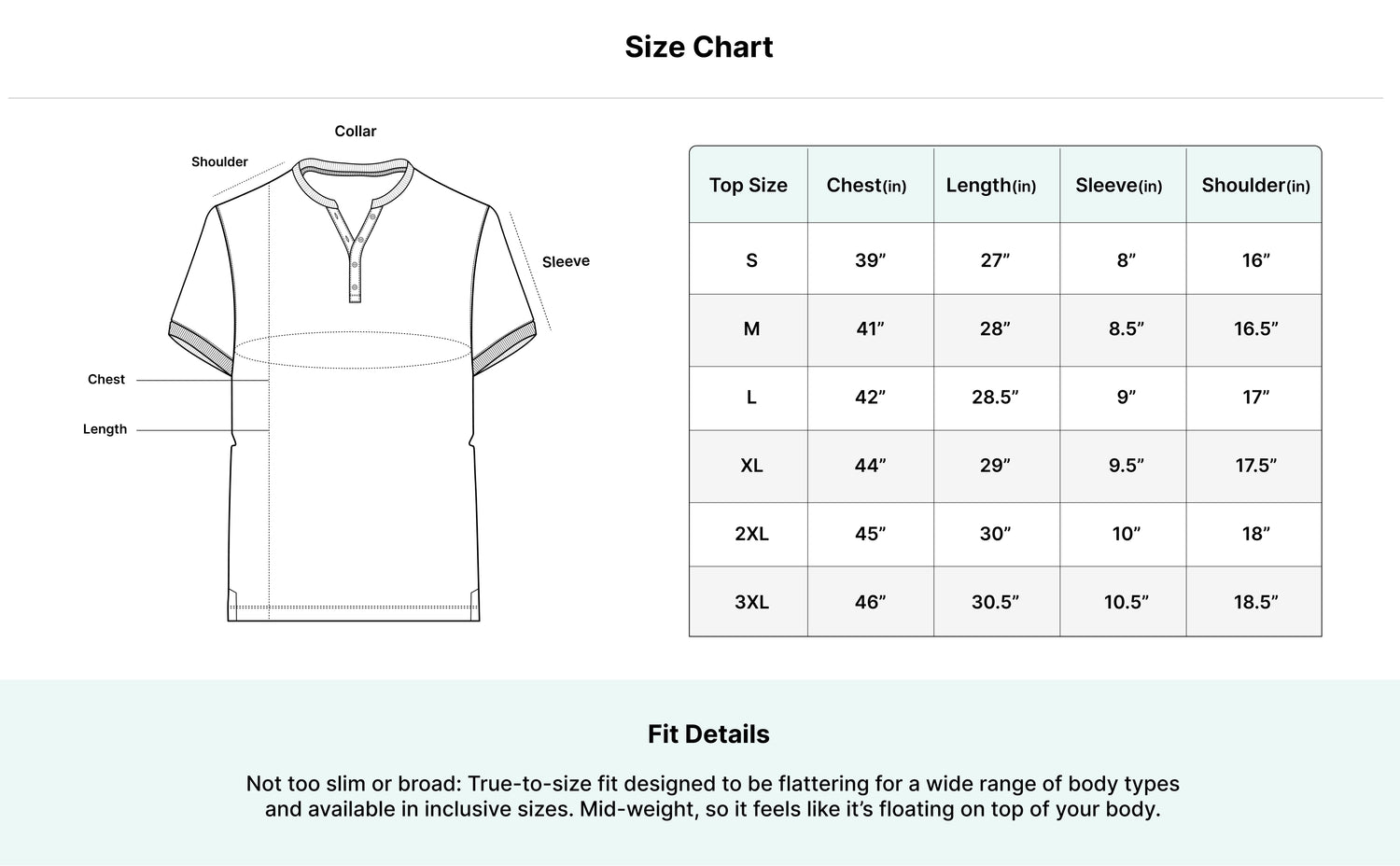Click the Chest label left of the shirt
The width and height of the screenshot is (1400, 866).
click(x=106, y=380)
